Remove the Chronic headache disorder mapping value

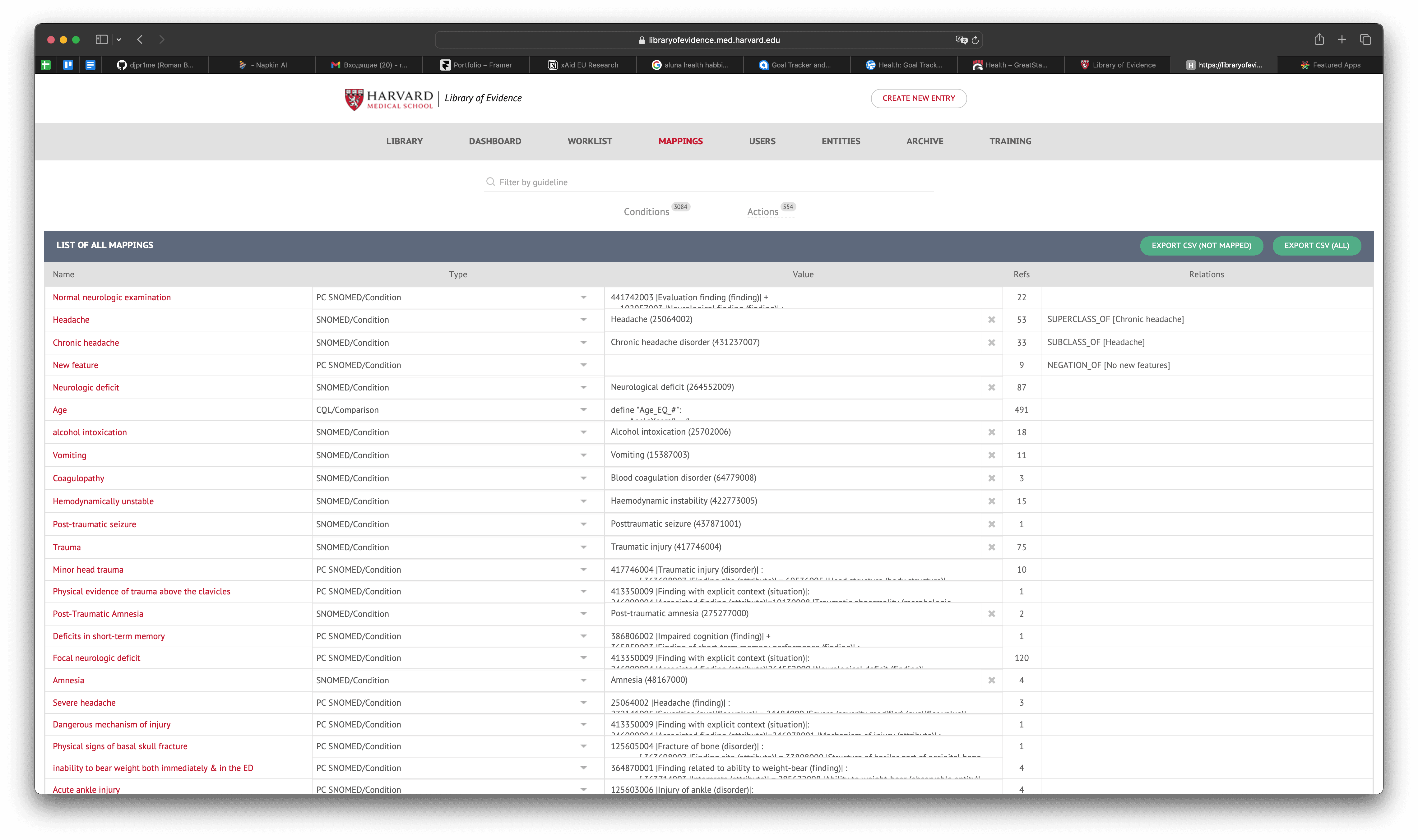991,343
